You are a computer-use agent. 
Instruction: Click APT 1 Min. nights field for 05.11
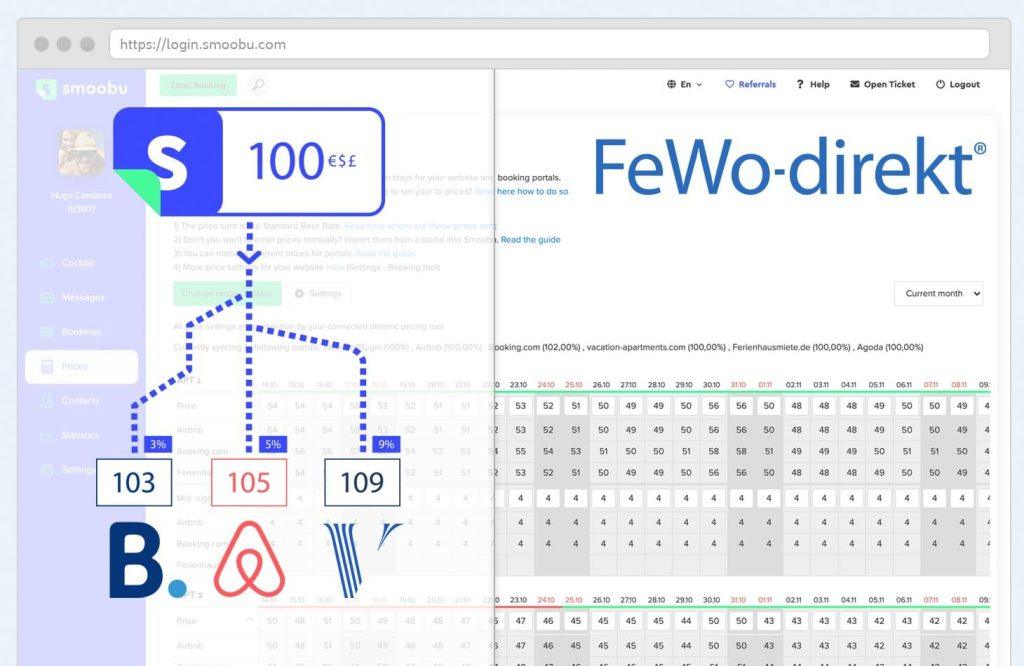pos(879,498)
